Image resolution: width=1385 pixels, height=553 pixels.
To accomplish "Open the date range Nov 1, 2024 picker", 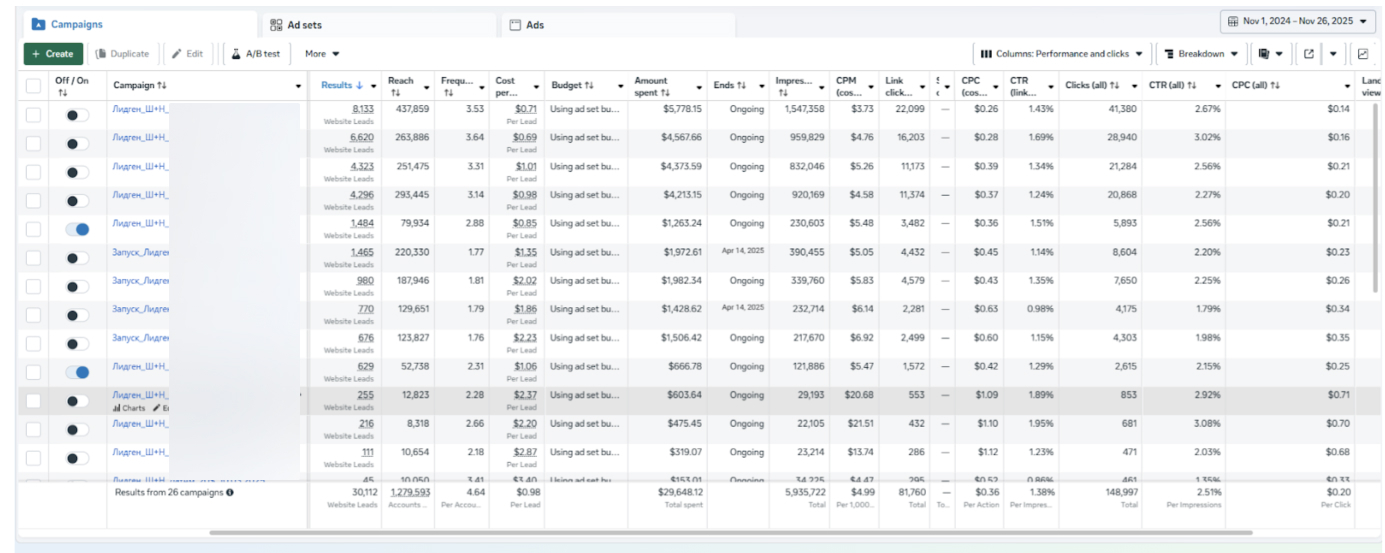I will coord(1297,21).
